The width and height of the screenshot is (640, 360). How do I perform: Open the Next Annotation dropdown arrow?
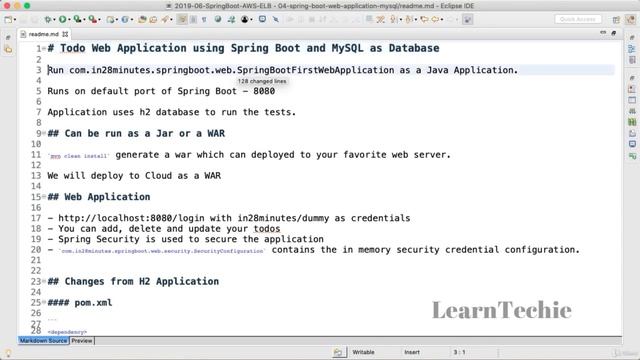(x=400, y=20)
